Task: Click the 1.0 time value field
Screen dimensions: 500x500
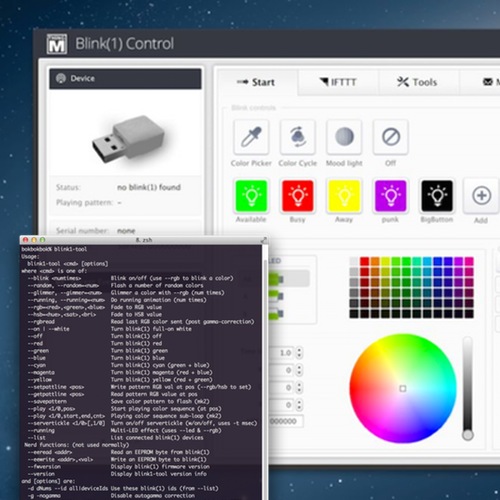Action: tap(282, 353)
